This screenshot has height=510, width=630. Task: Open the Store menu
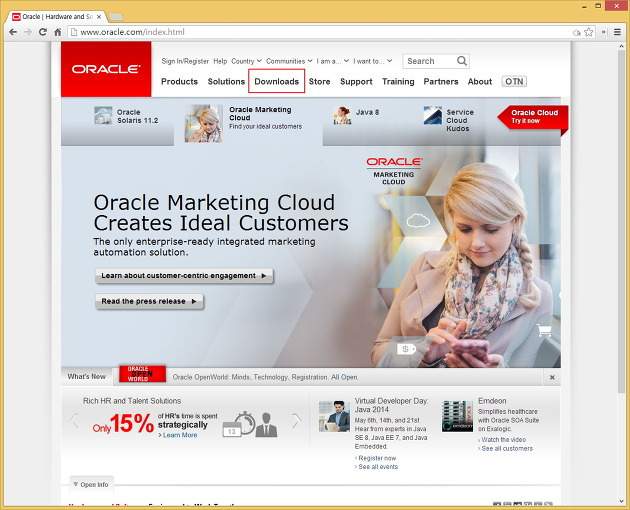tap(319, 82)
